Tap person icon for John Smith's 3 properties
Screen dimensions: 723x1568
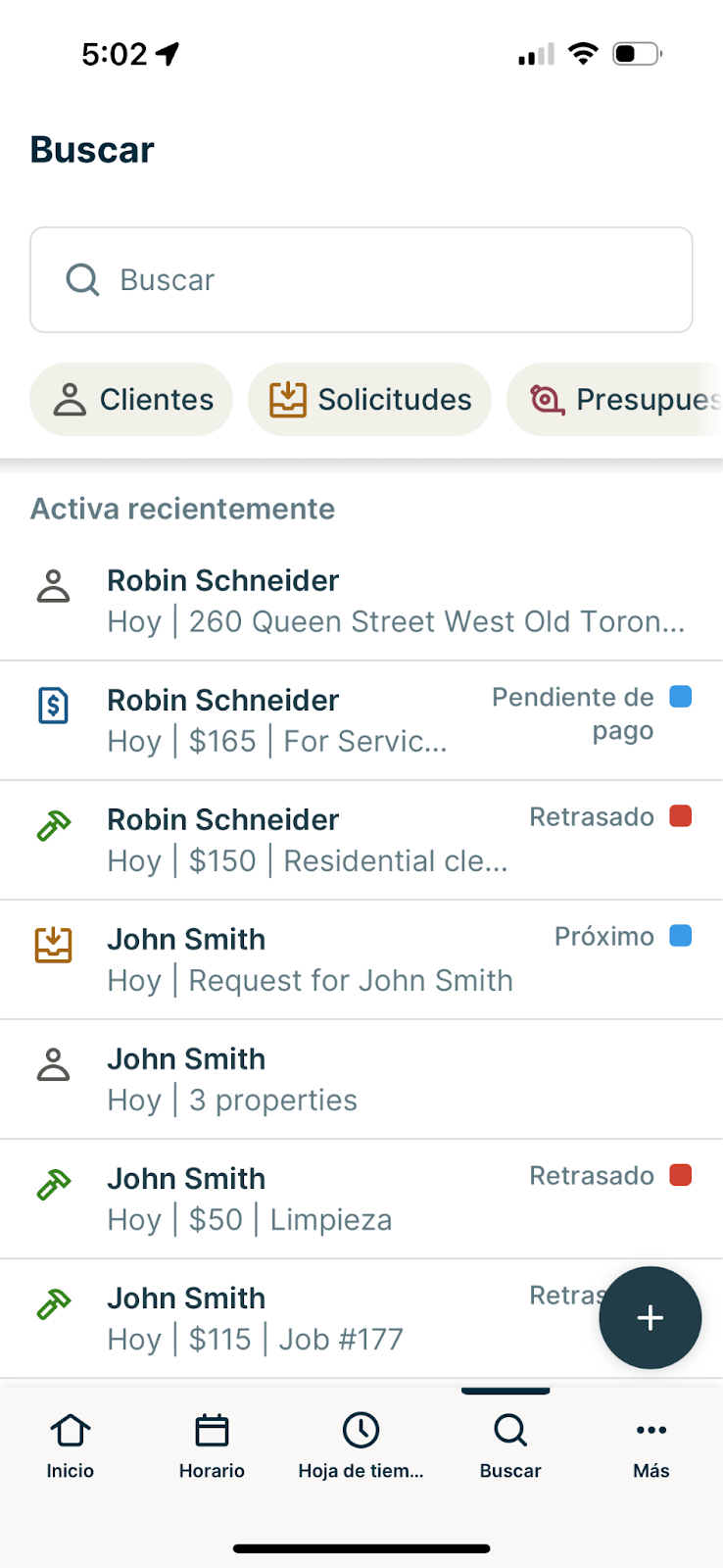(x=53, y=1064)
